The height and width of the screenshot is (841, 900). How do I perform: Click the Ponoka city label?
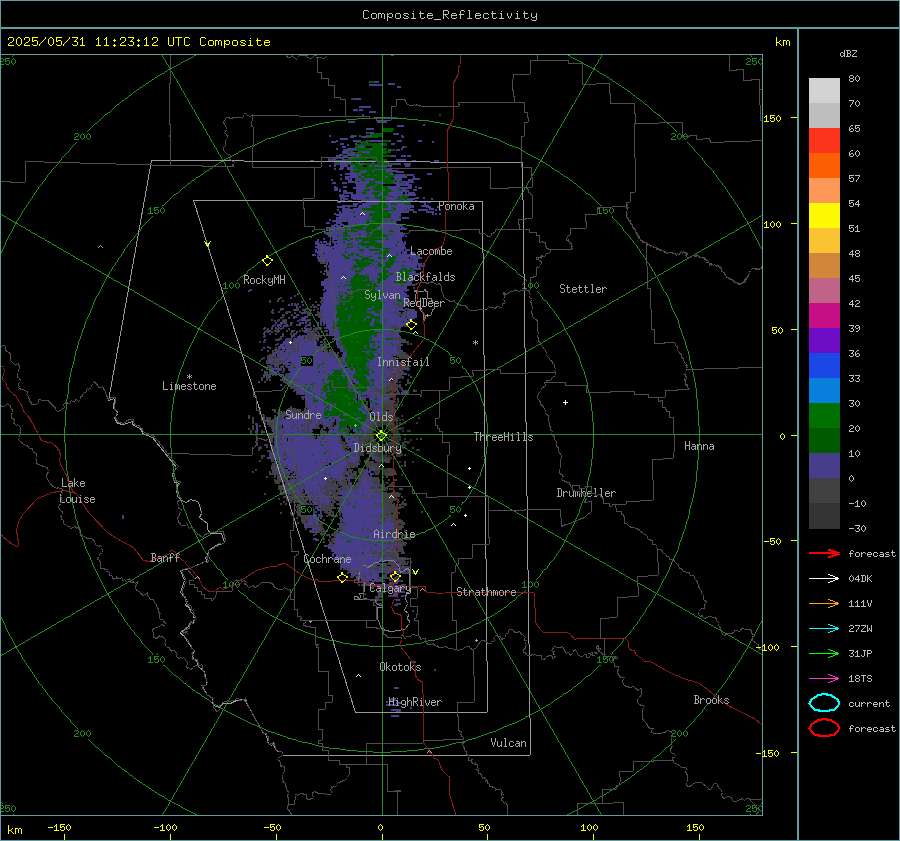(456, 206)
